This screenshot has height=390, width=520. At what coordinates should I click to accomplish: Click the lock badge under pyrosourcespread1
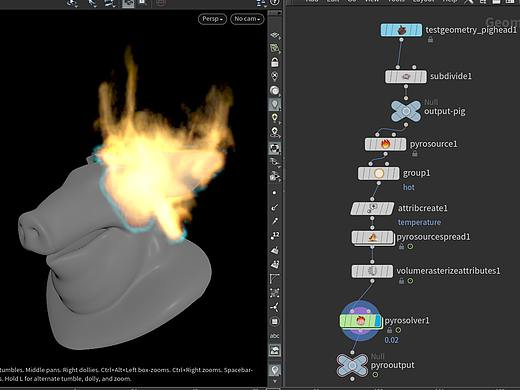coord(402,247)
